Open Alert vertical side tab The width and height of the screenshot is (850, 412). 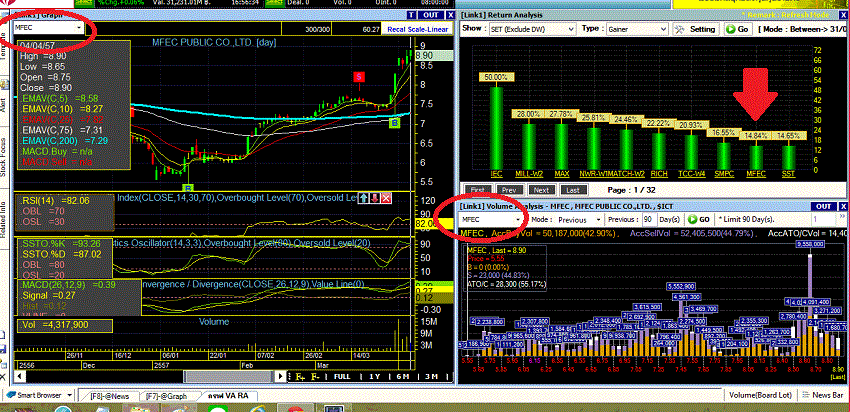coord(4,102)
